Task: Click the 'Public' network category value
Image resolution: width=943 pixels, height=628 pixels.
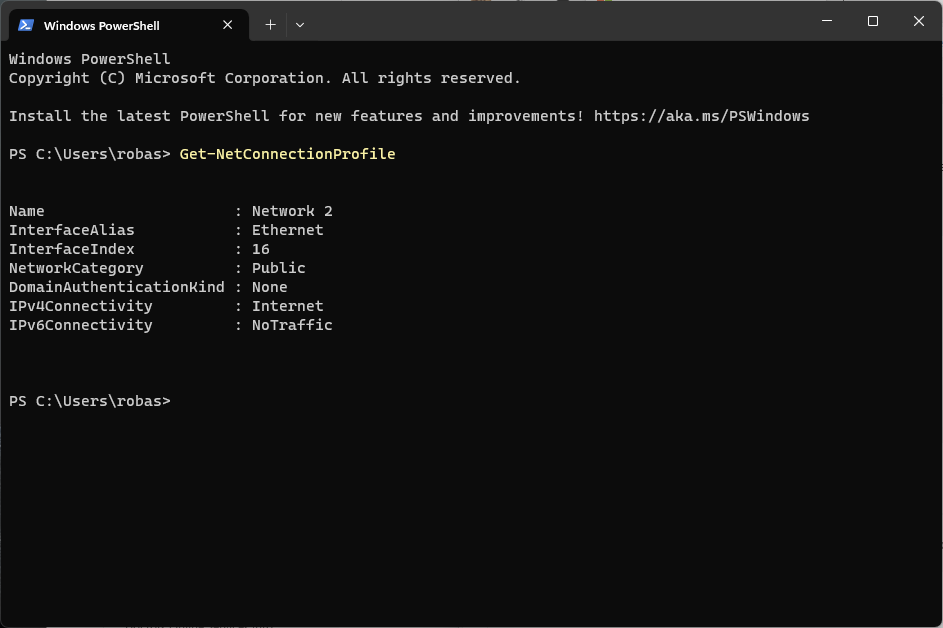Action: [278, 268]
